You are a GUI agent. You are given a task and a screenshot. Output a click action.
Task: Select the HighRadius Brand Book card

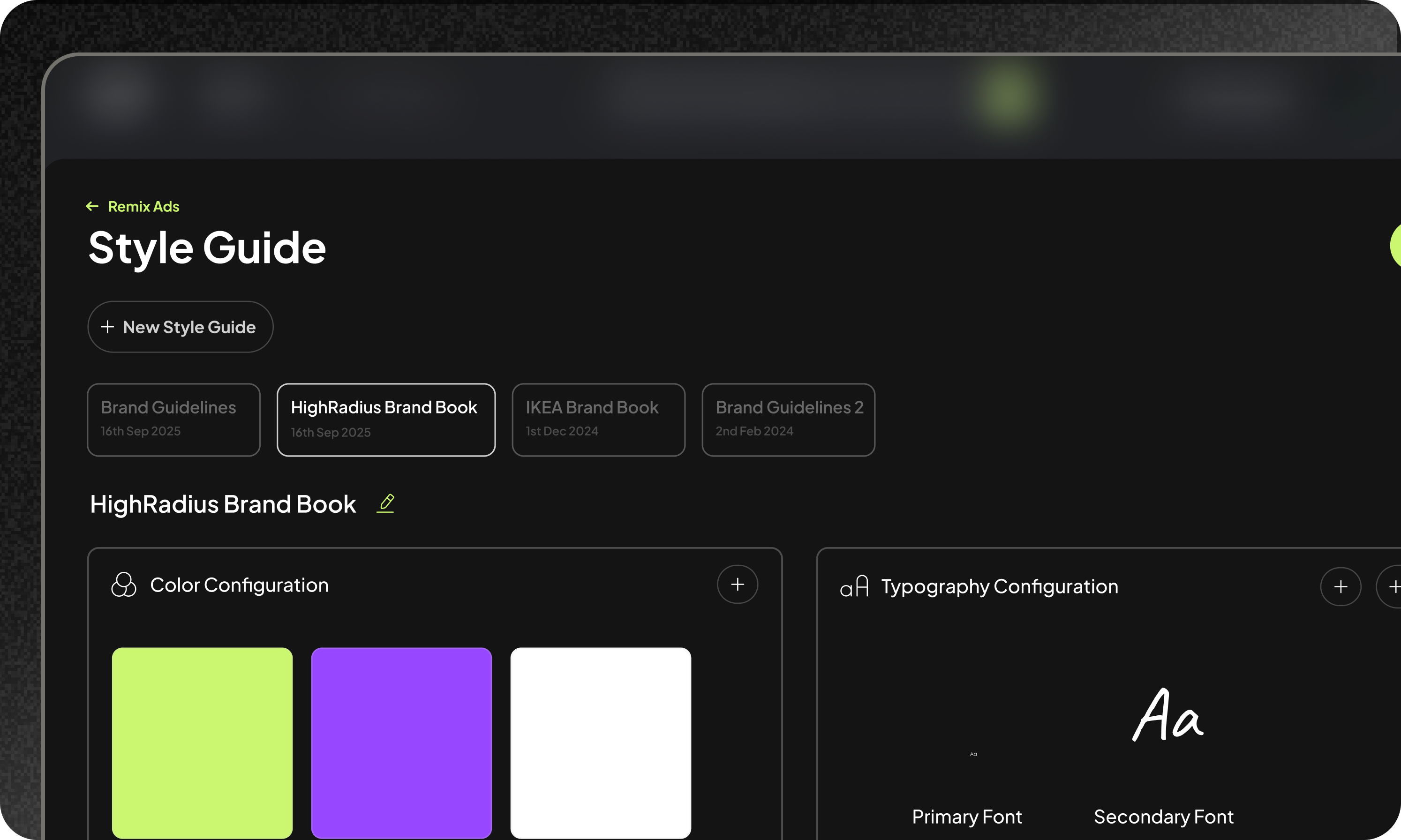click(x=385, y=420)
